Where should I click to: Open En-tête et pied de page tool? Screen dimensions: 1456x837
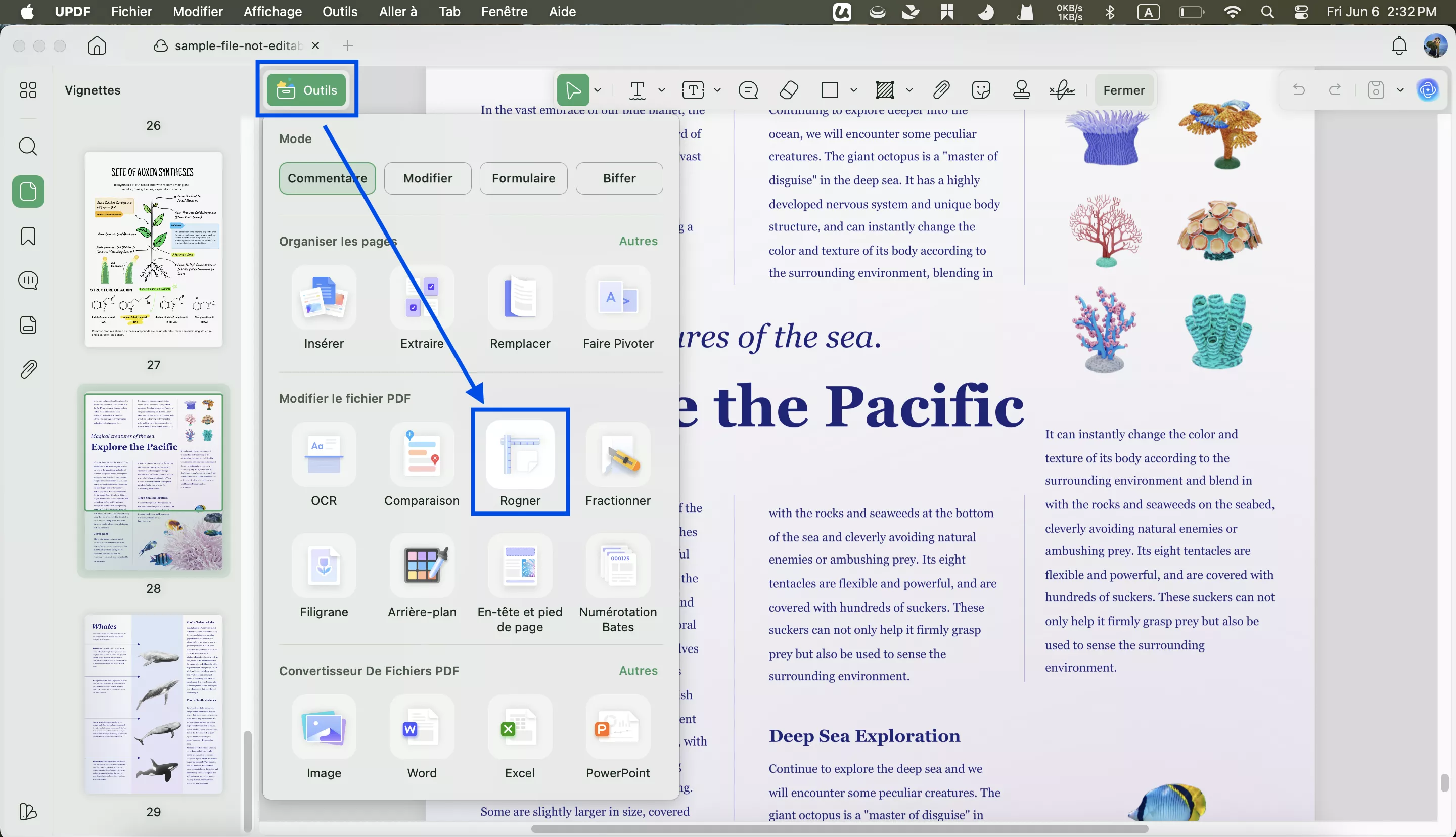click(520, 583)
